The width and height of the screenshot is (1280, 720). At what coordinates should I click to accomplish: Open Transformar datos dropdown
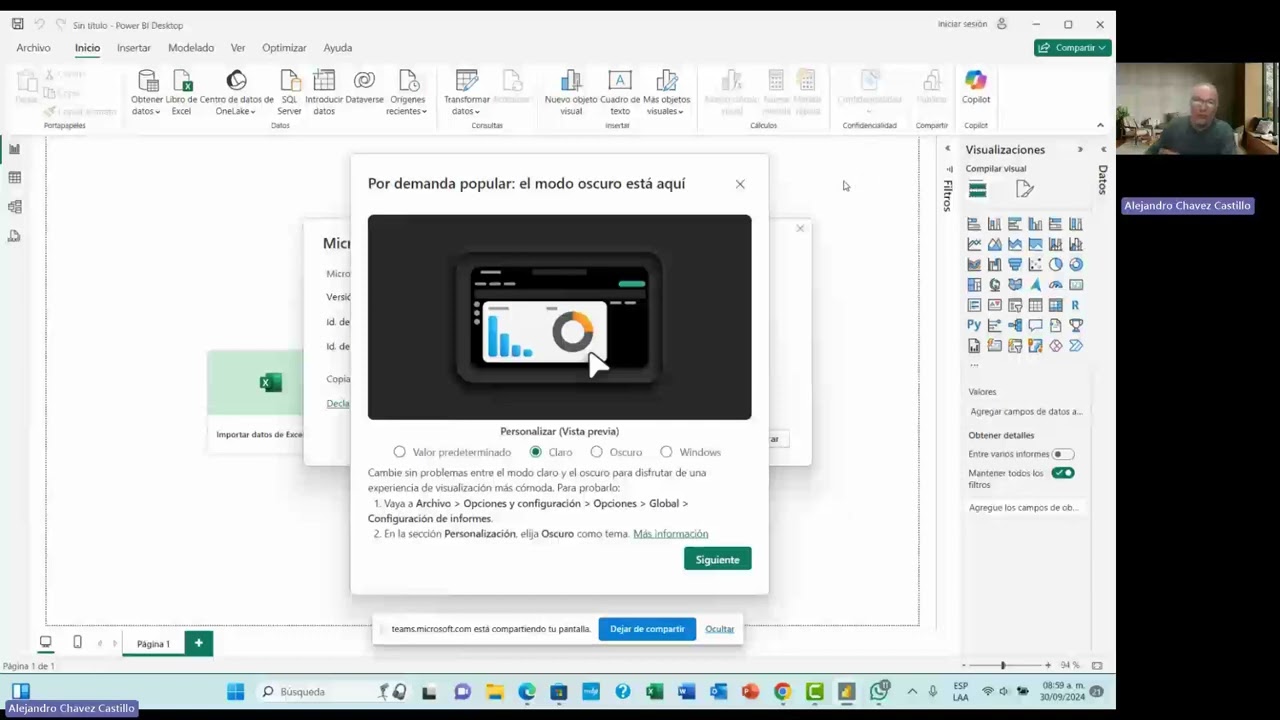tap(467, 106)
